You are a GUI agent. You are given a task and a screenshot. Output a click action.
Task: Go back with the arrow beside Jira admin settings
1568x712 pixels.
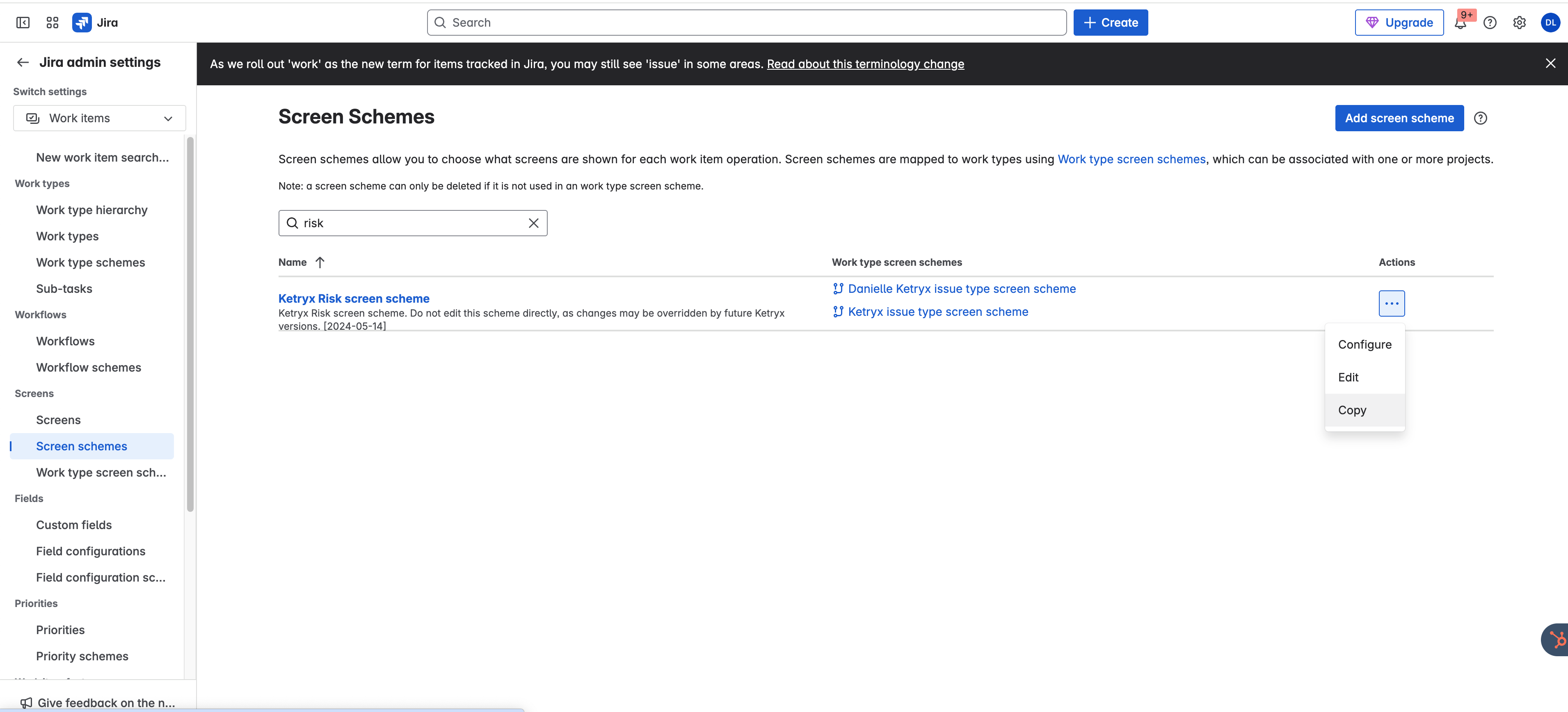(x=23, y=63)
